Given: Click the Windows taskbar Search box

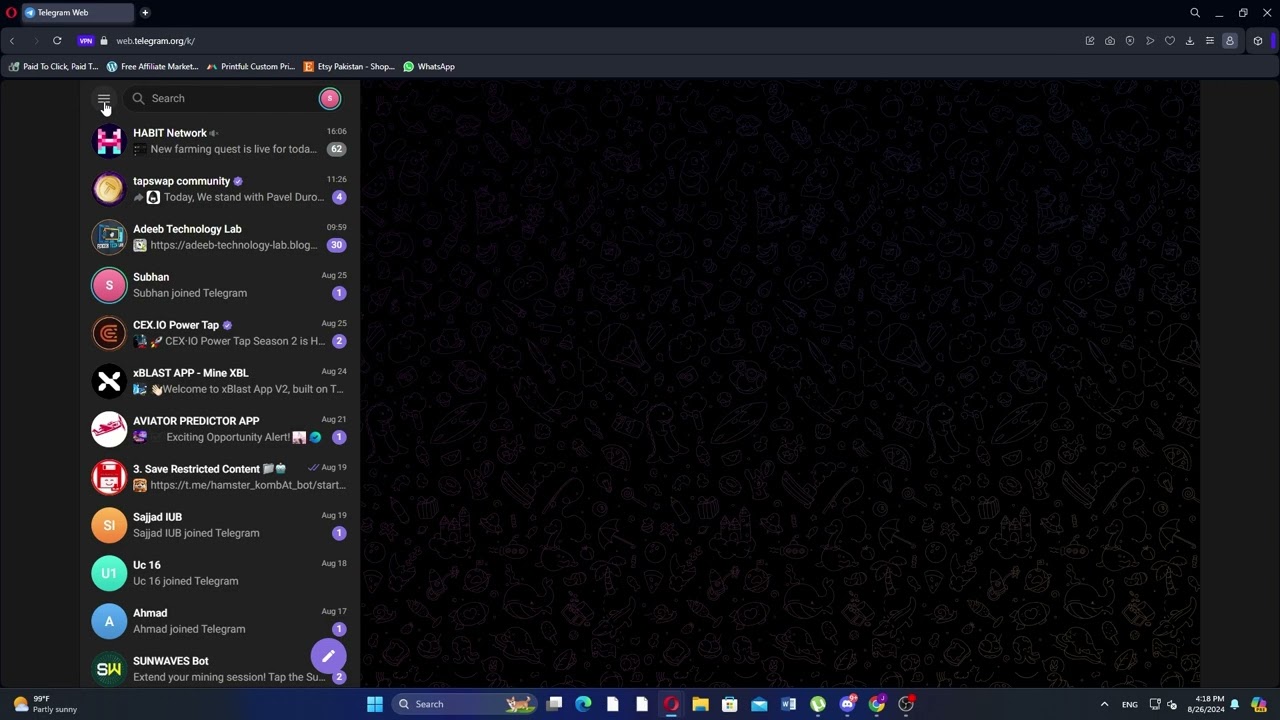Looking at the screenshot, I should tap(464, 704).
